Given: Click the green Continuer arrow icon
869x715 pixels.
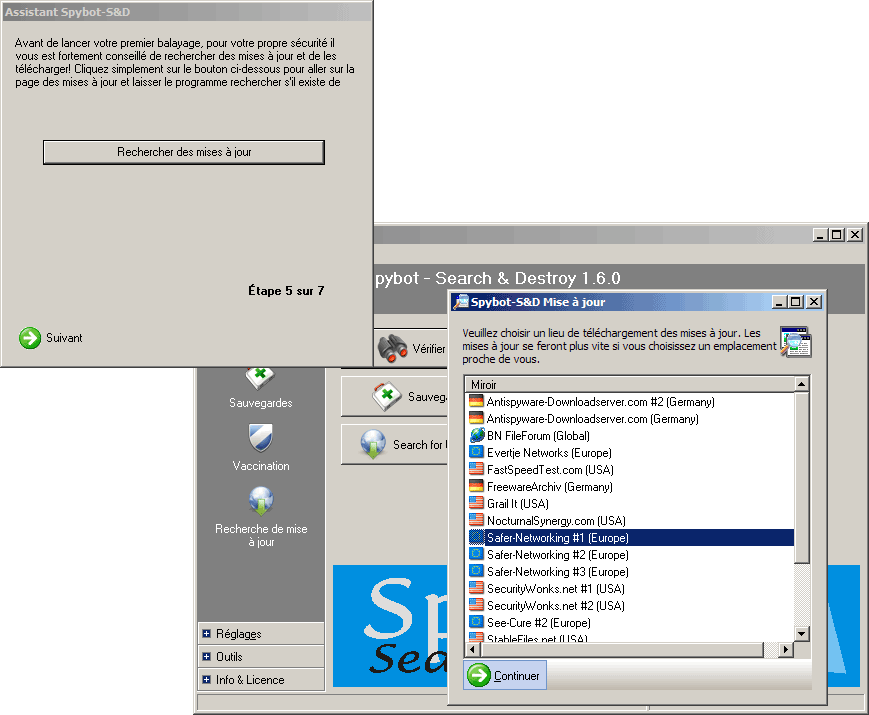Looking at the screenshot, I should (480, 676).
